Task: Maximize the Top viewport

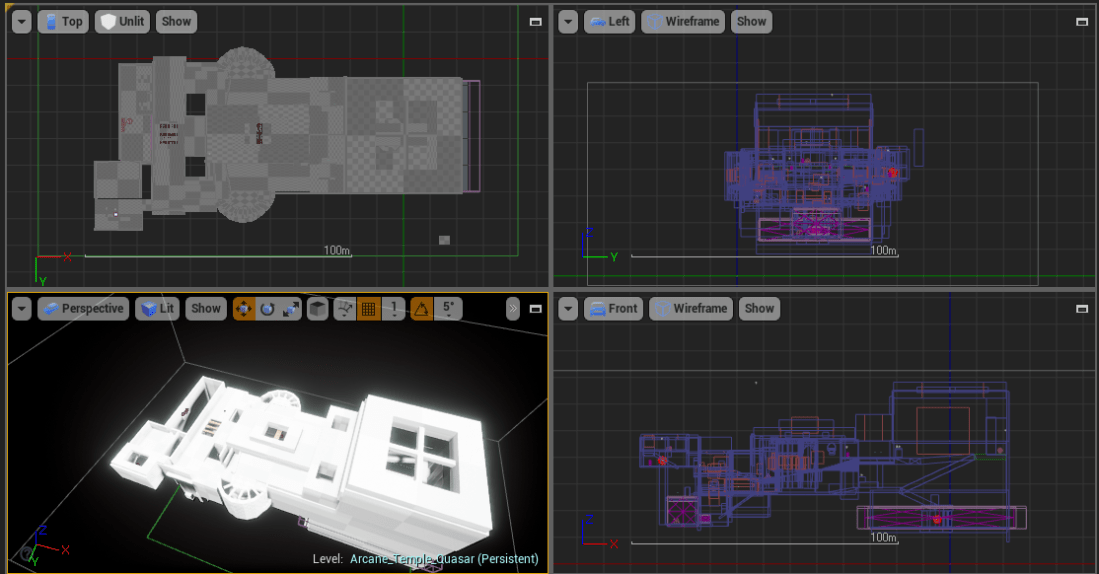Action: point(535,22)
